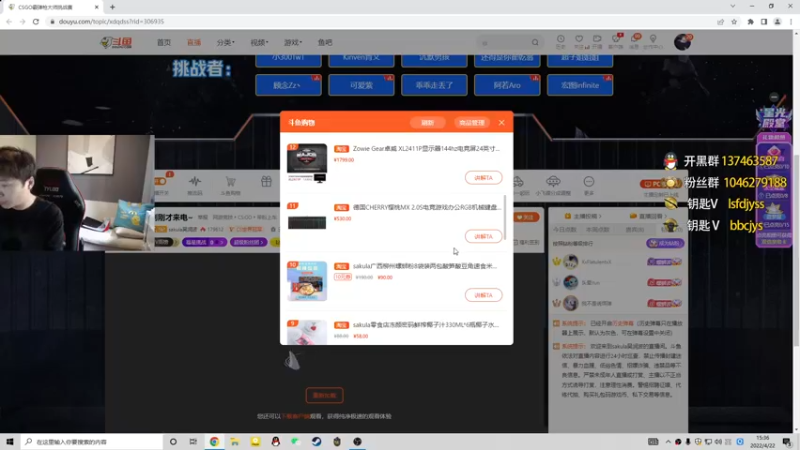Bookmark this page with the star icon
Viewport: 800px width, 450px height.
[x=734, y=21]
